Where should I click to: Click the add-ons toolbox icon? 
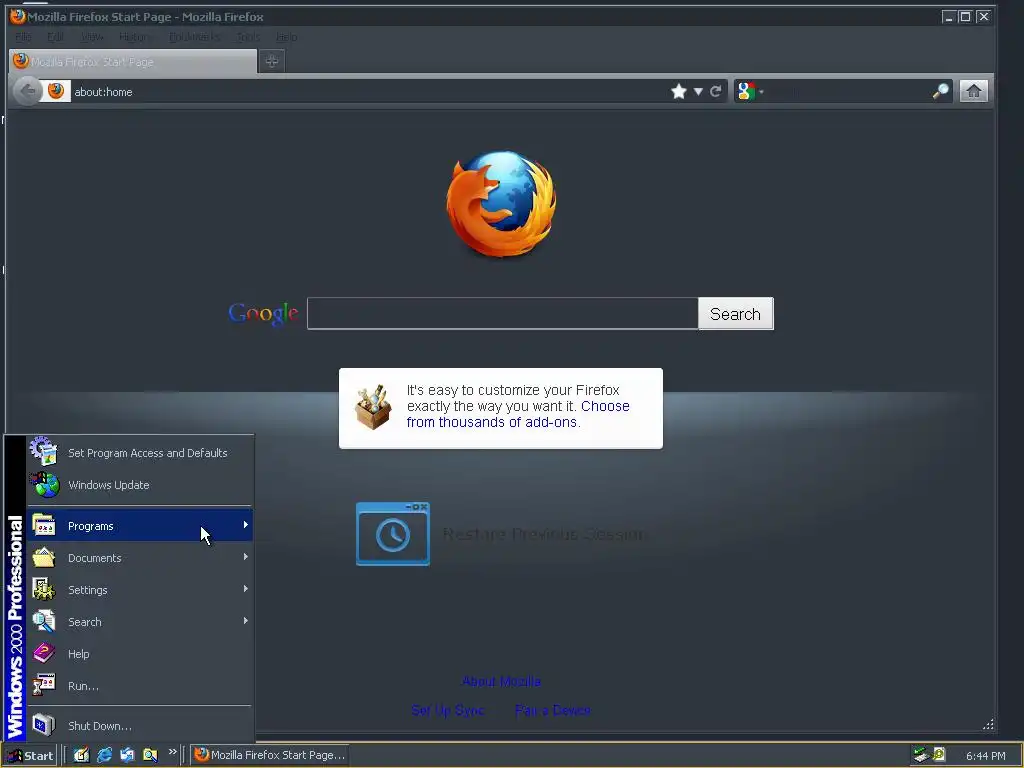pyautogui.click(x=373, y=407)
